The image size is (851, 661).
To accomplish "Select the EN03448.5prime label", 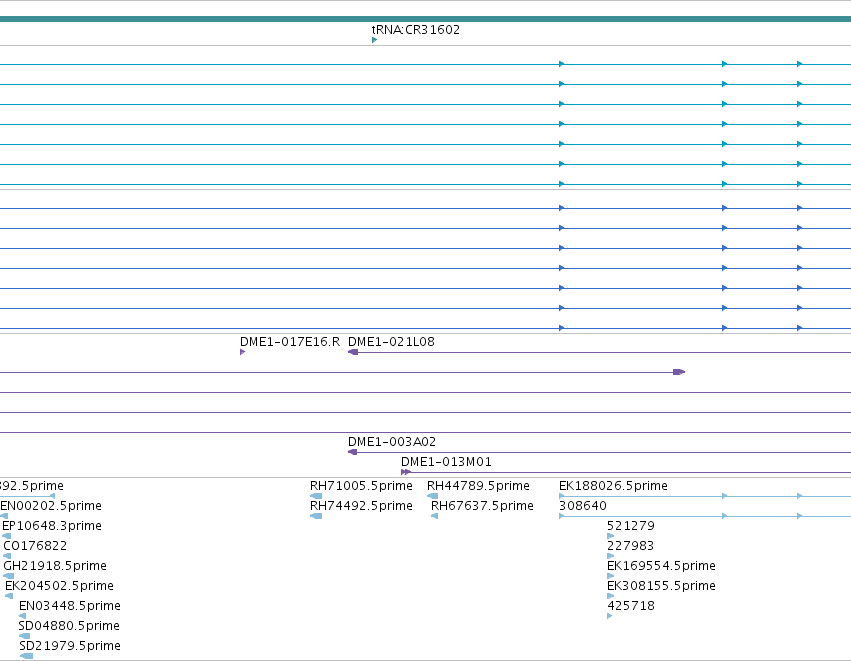I will pos(69,606).
